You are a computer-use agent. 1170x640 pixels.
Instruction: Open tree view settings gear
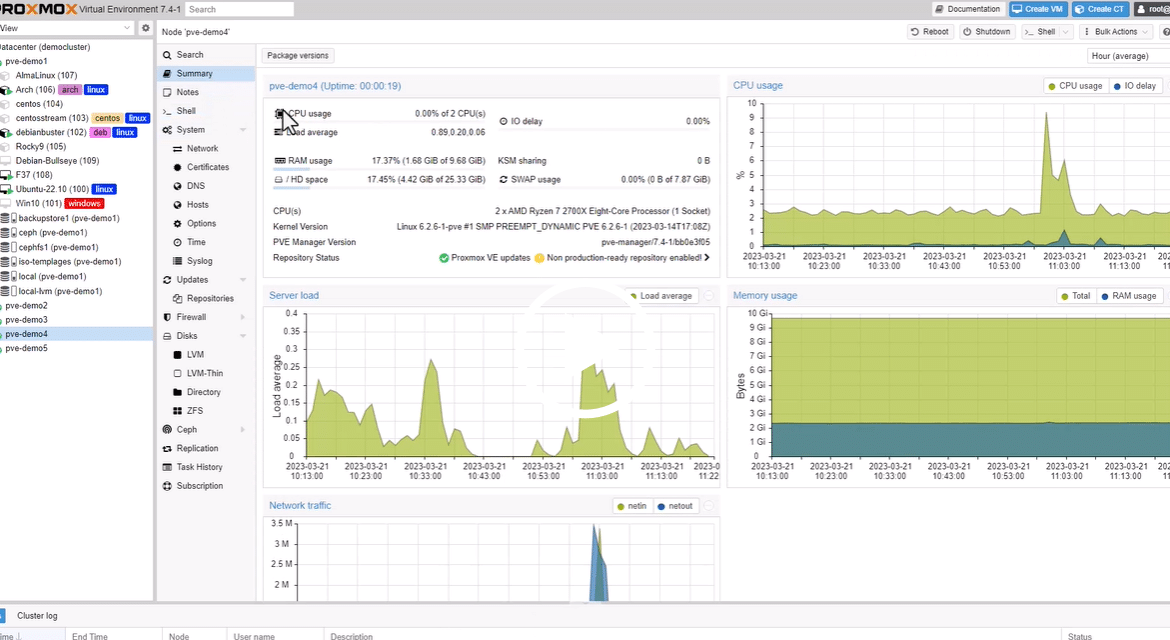pyautogui.click(x=146, y=28)
